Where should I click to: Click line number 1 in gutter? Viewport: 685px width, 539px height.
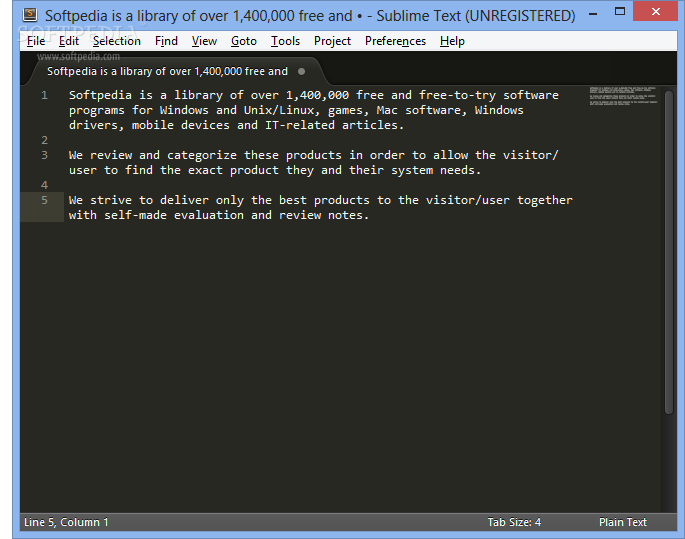click(44, 95)
